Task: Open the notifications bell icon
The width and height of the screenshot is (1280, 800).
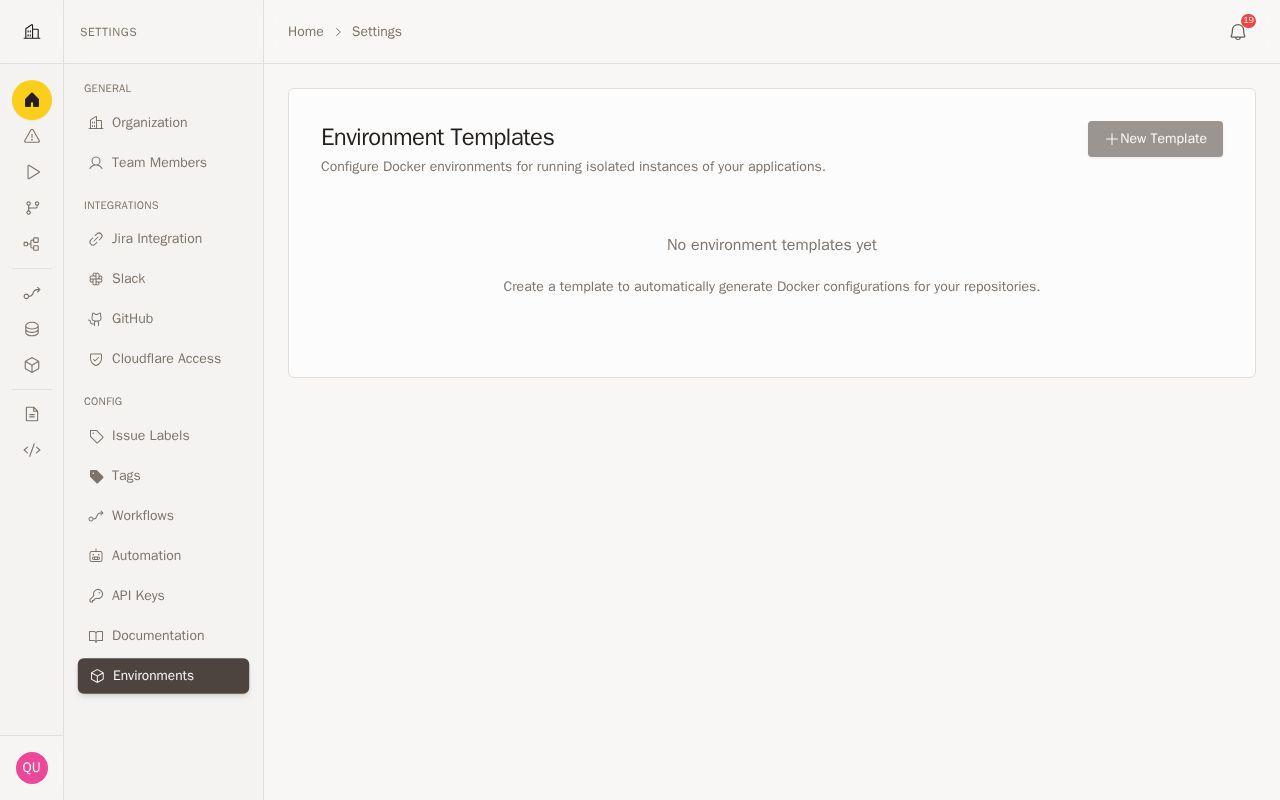Action: [1238, 32]
